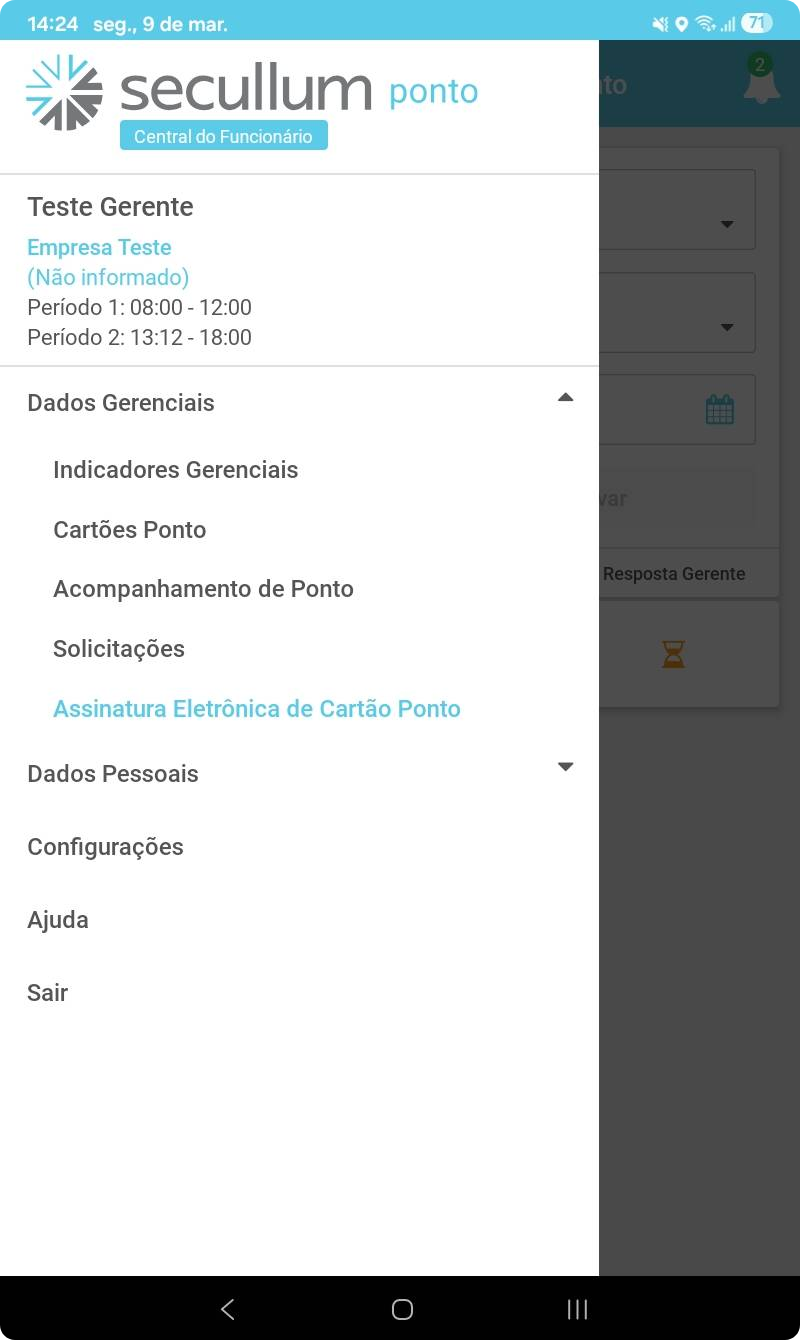This screenshot has height=1340, width=800.
Task: Tap the battery indicator in status bar
Action: click(x=757, y=23)
